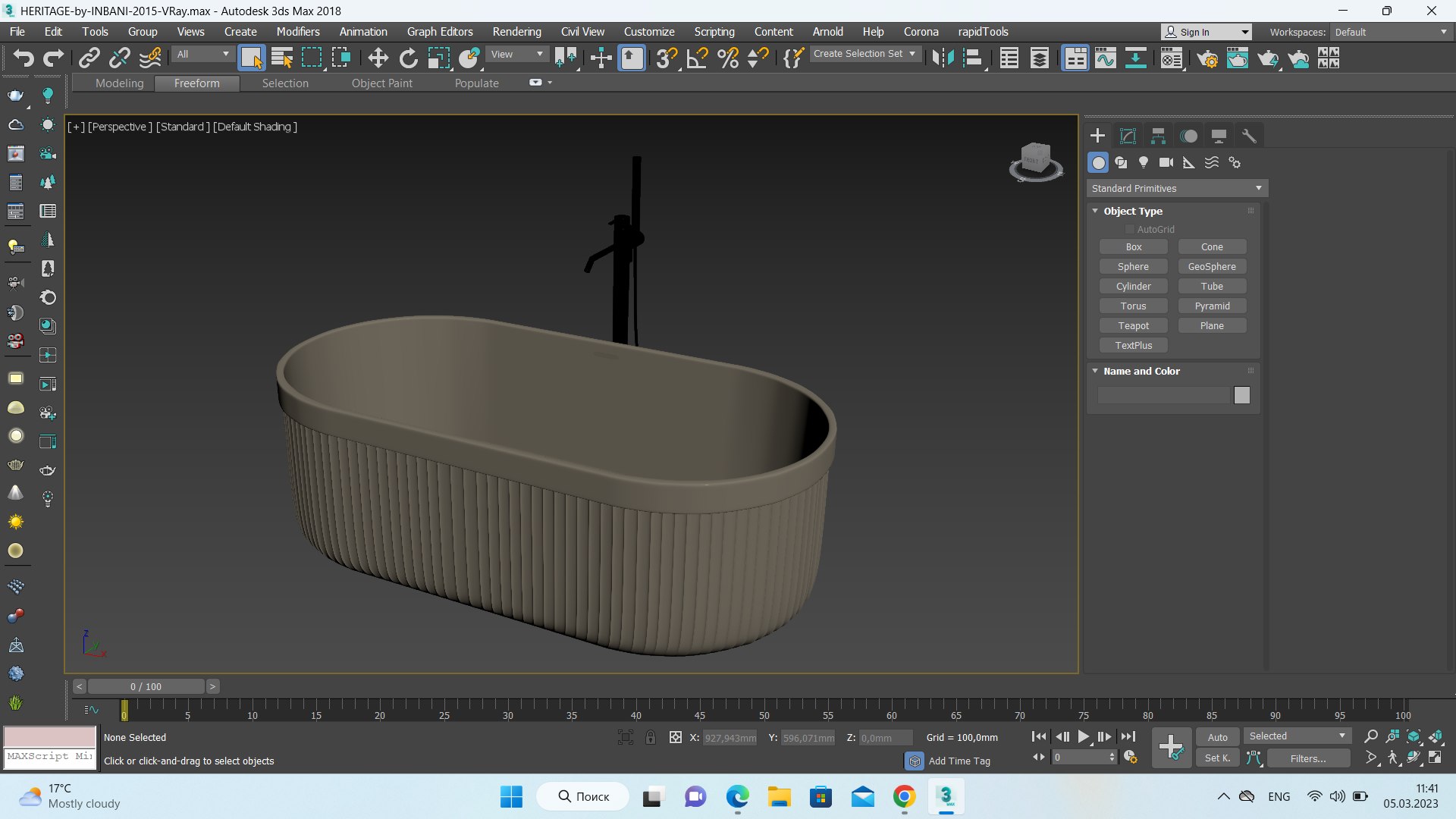Open the object color swatch

point(1241,395)
